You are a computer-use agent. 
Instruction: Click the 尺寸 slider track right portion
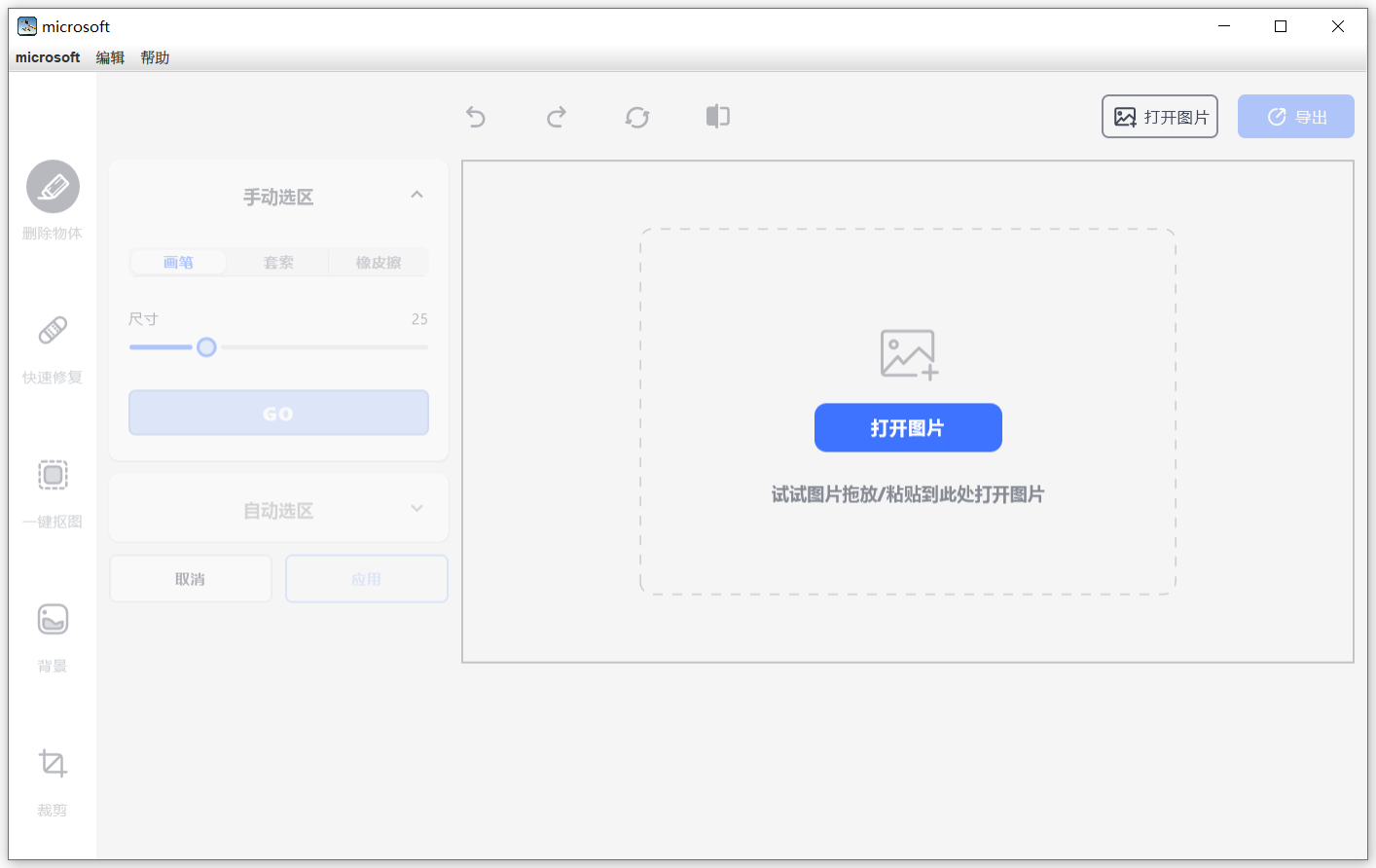323,347
